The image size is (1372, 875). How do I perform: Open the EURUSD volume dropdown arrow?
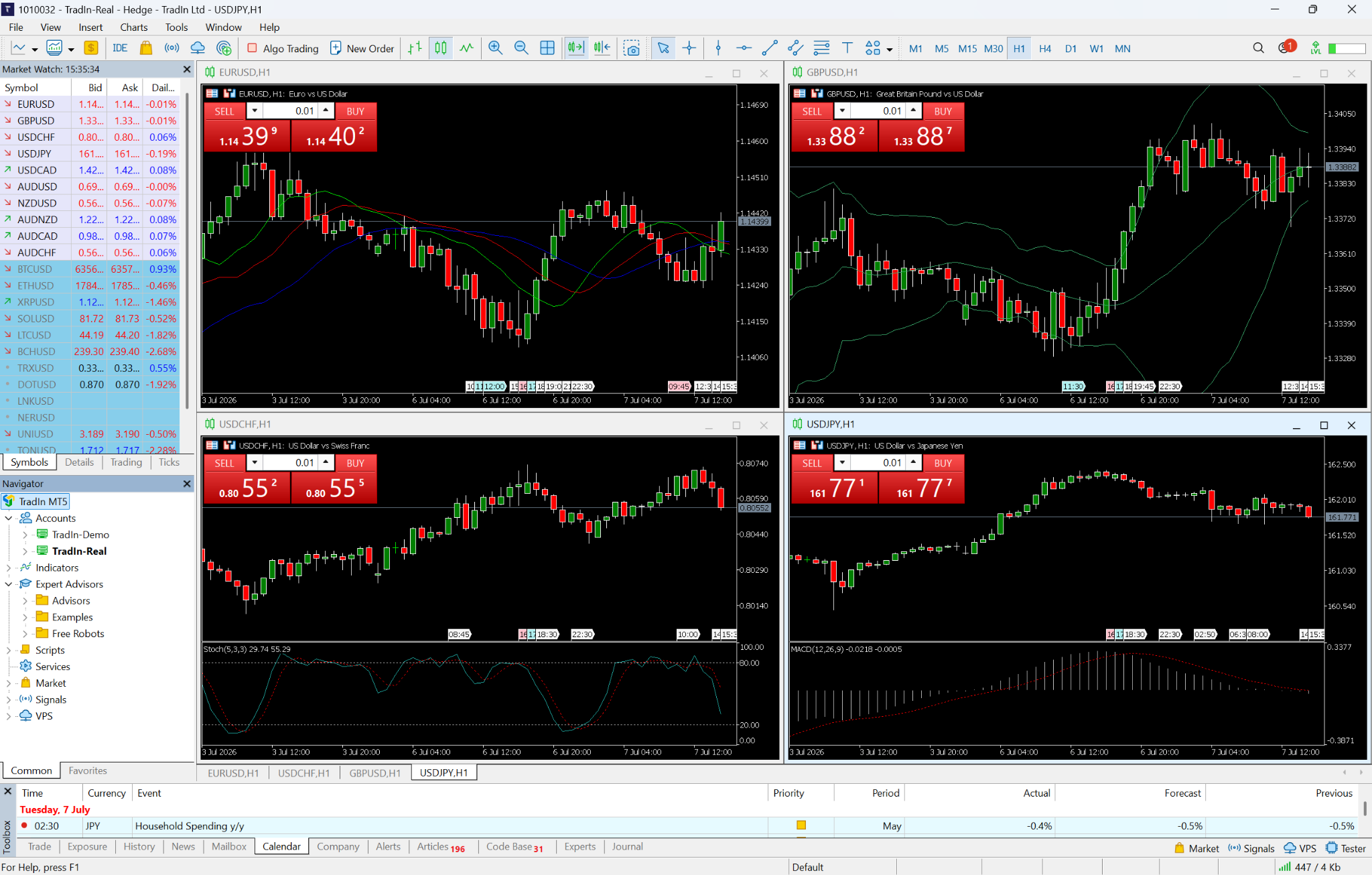tap(255, 111)
